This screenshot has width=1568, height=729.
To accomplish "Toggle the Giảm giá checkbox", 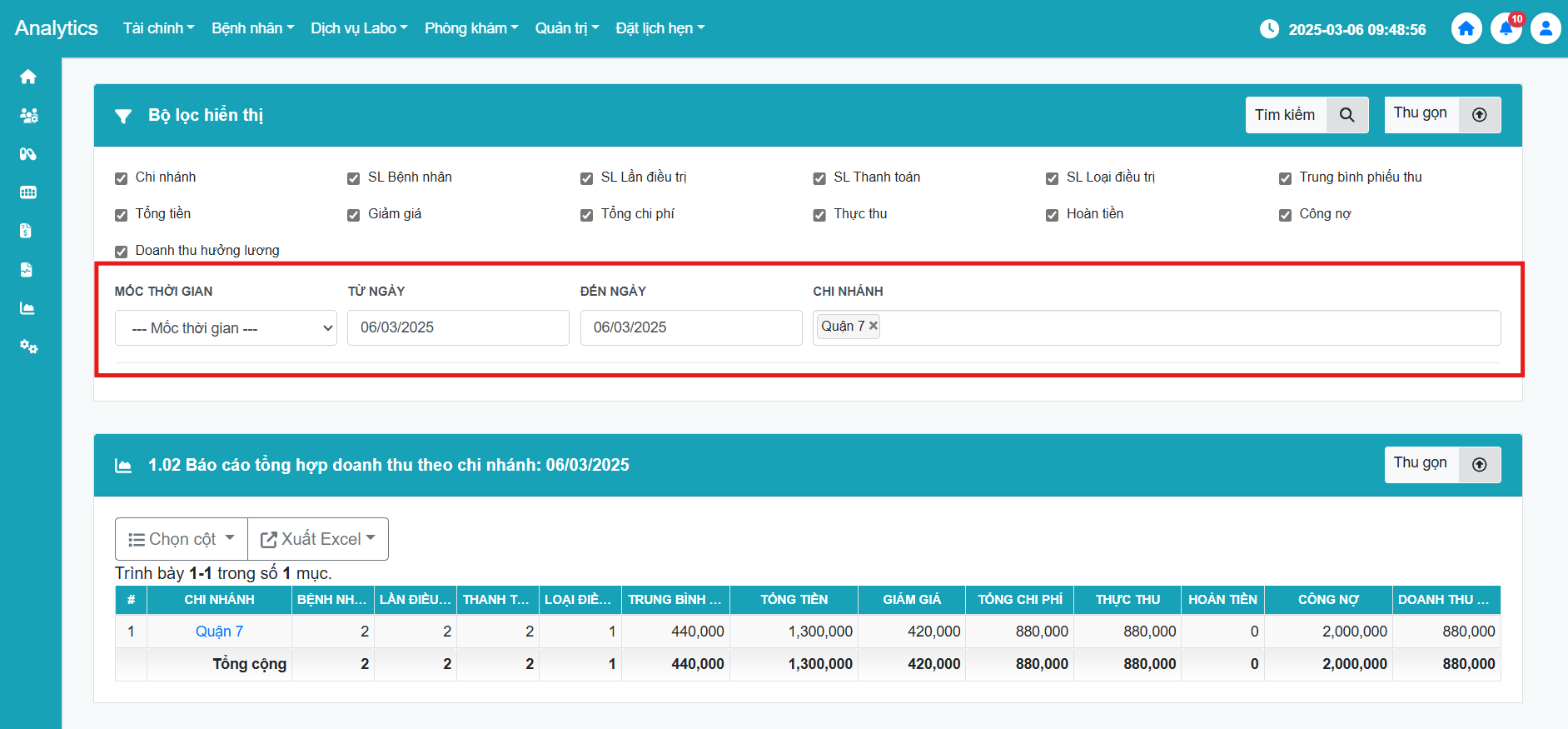I will (354, 215).
